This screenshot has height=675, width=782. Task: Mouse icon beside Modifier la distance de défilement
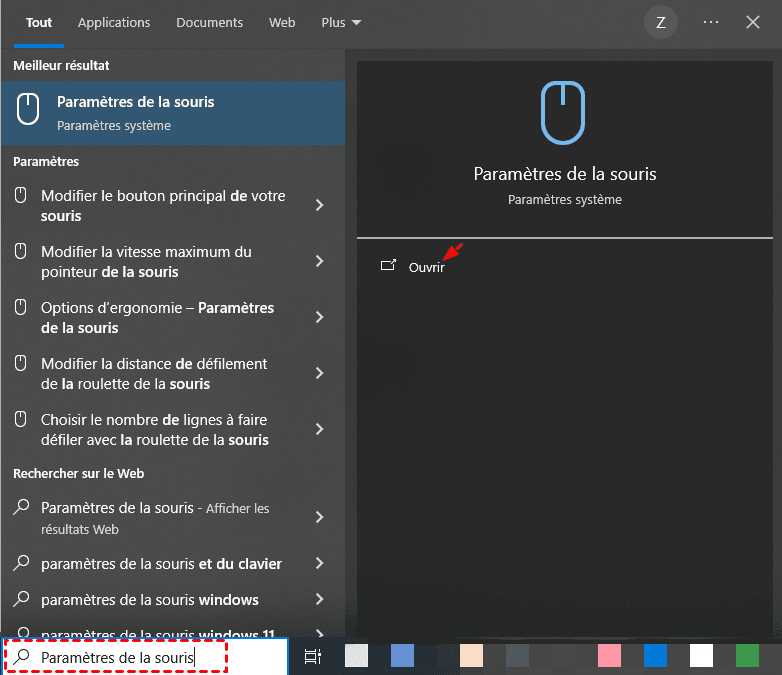click(x=20, y=363)
